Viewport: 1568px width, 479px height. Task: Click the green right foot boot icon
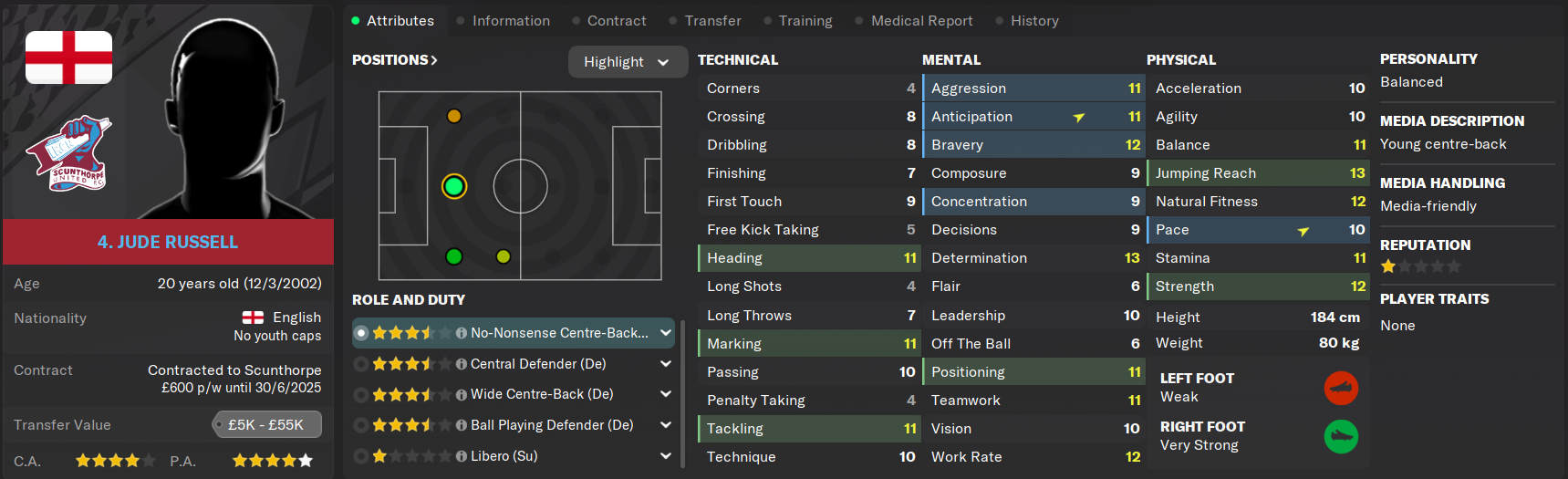pyautogui.click(x=1341, y=436)
